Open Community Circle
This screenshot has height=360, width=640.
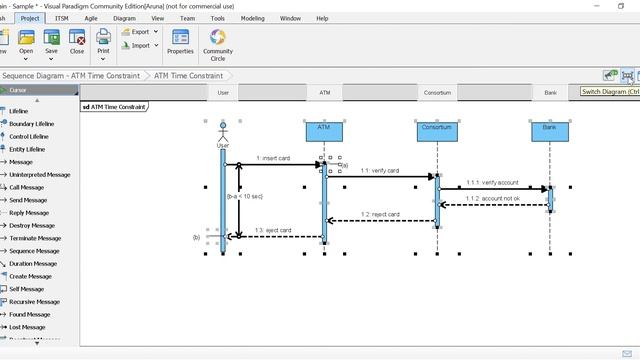point(218,45)
